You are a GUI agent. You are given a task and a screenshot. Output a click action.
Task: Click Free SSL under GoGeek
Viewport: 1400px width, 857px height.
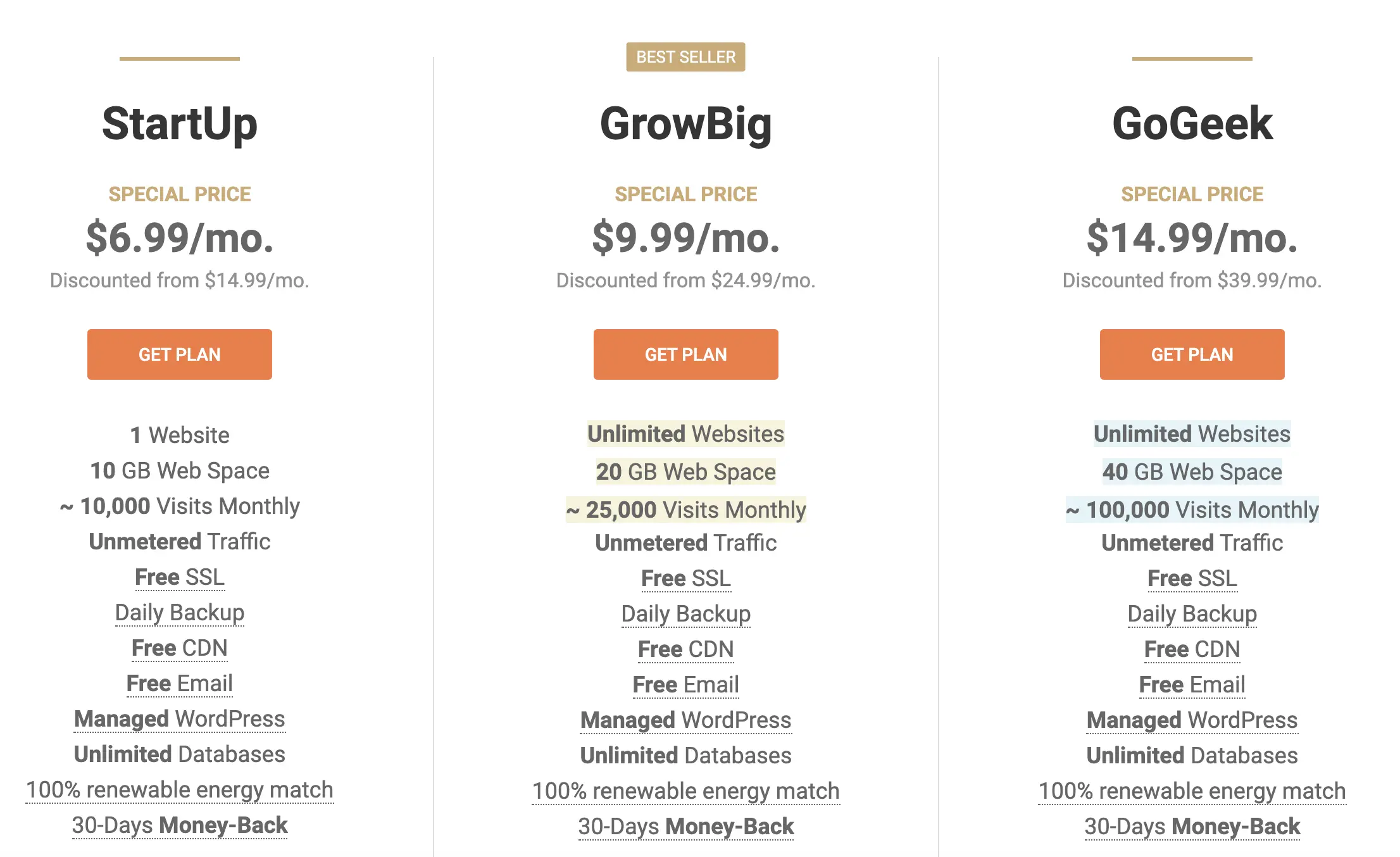pyautogui.click(x=1192, y=579)
